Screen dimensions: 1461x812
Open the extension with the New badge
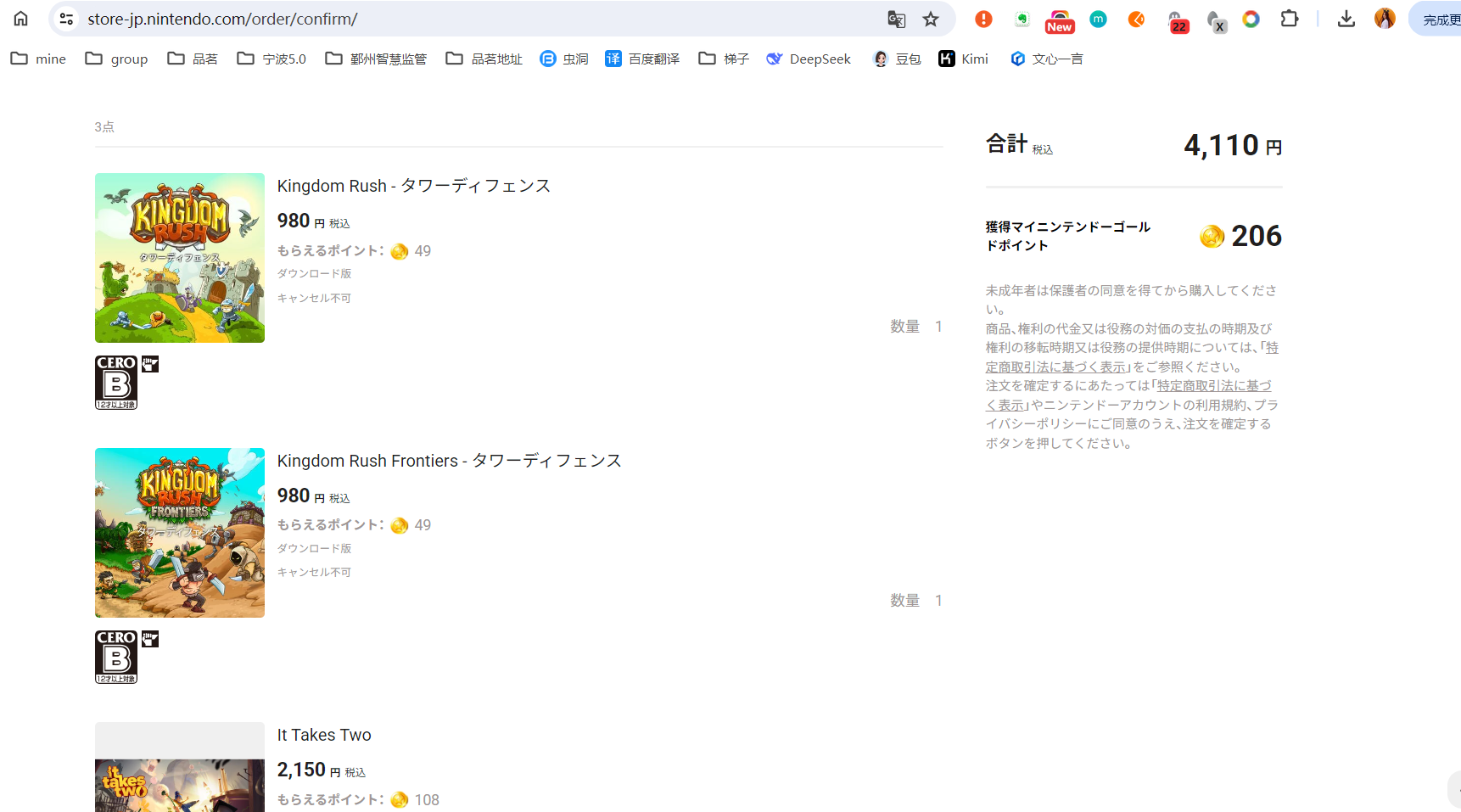[1060, 20]
